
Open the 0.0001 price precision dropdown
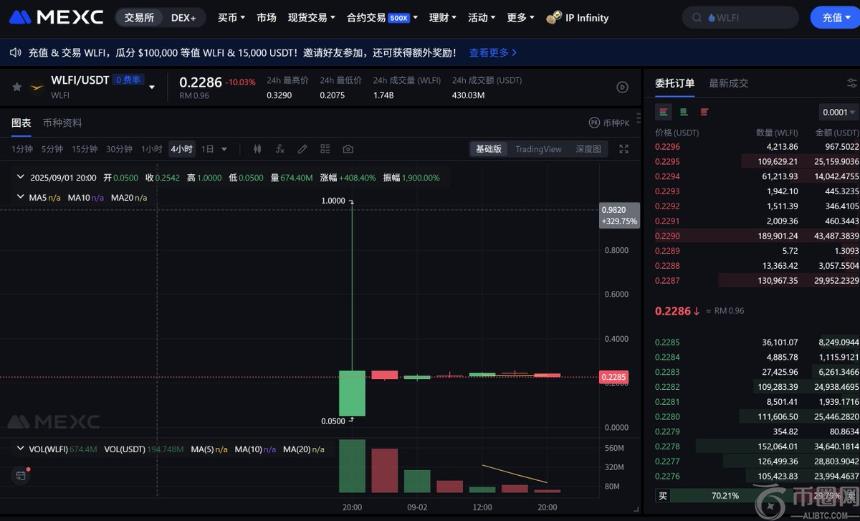click(x=838, y=112)
